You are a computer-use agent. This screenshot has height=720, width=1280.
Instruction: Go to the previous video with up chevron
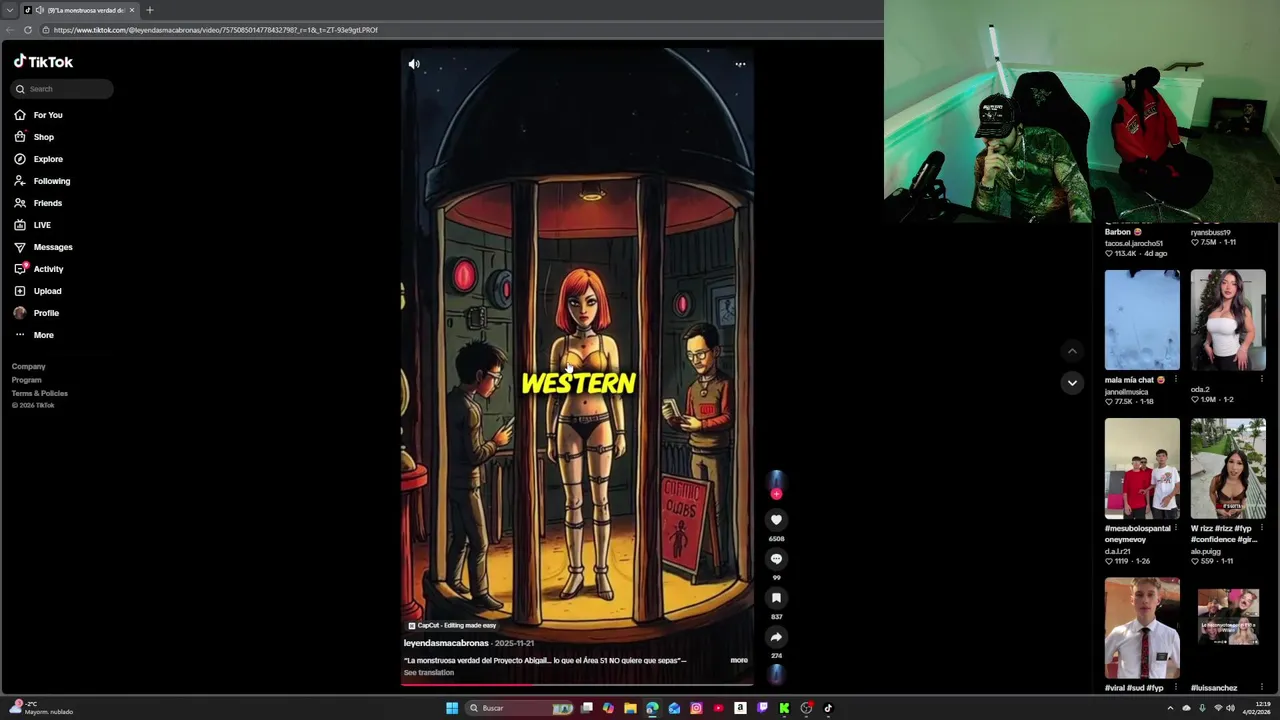[x=1072, y=351]
